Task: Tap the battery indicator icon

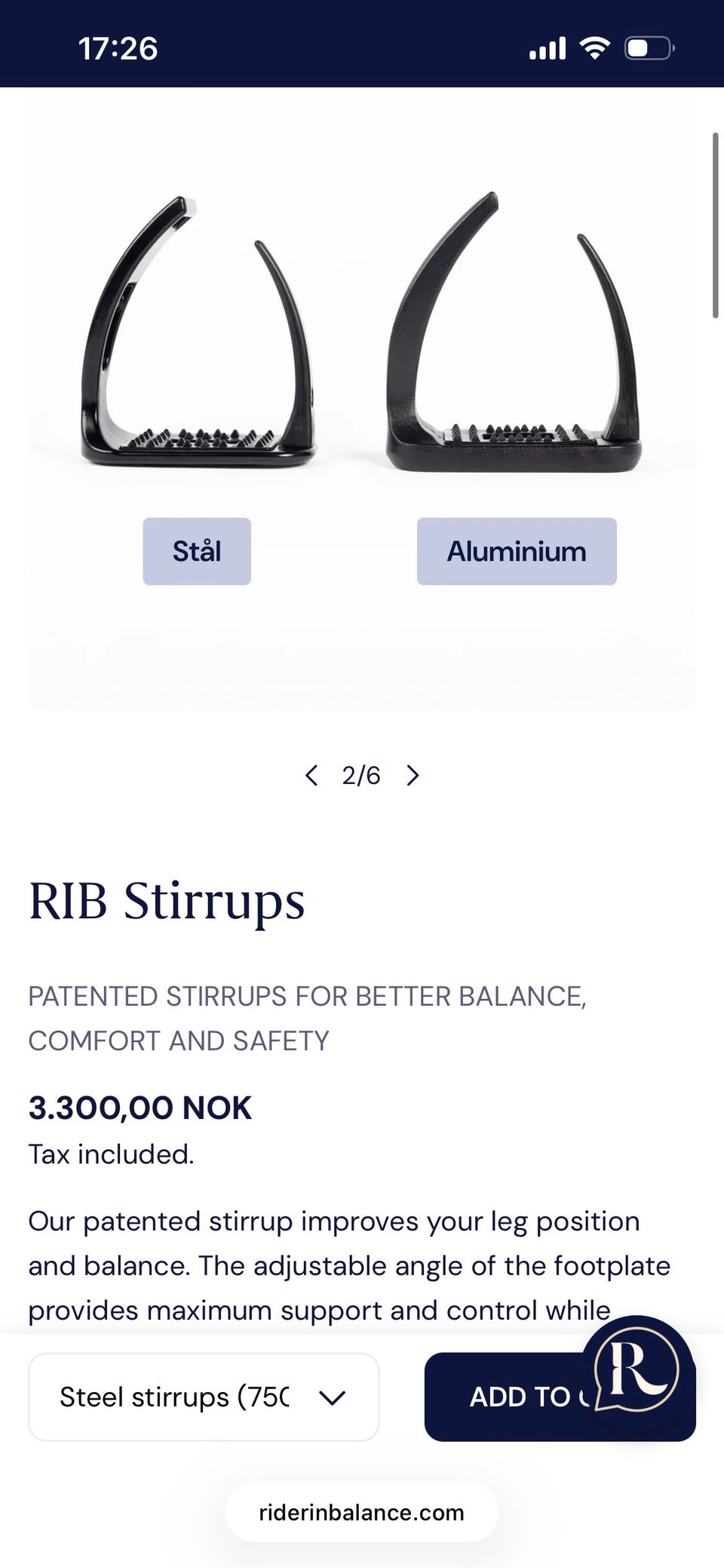Action: click(649, 49)
